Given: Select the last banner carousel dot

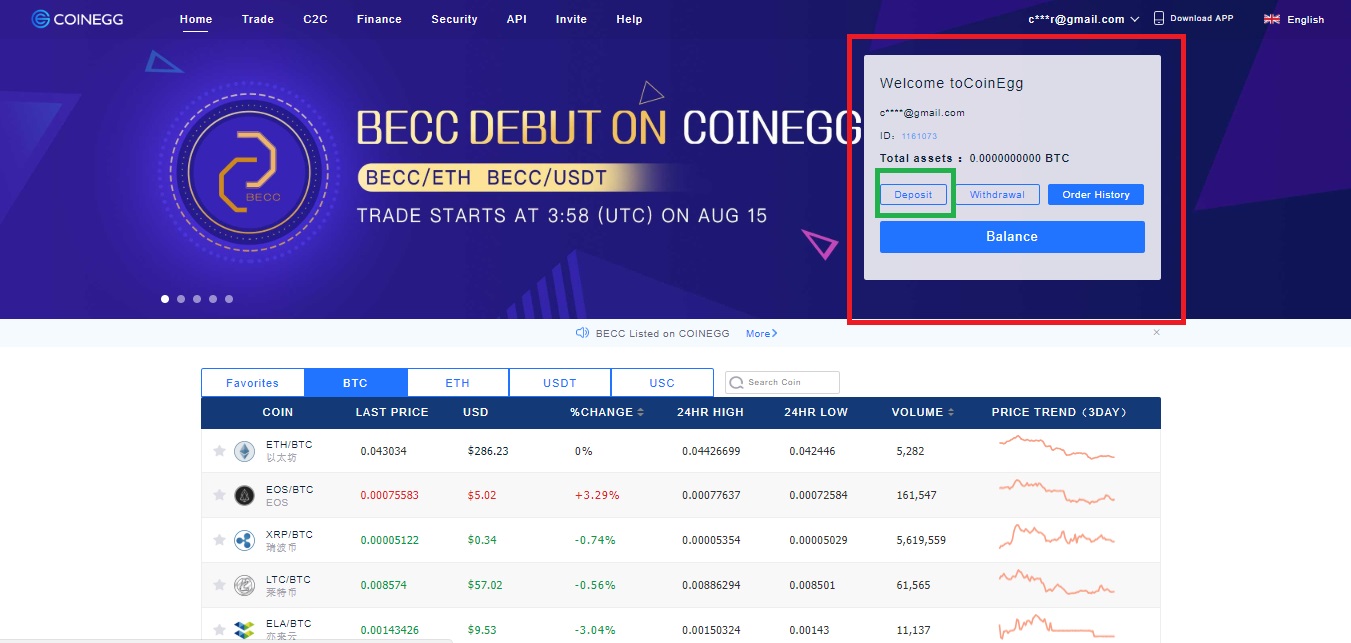Looking at the screenshot, I should (x=229, y=299).
